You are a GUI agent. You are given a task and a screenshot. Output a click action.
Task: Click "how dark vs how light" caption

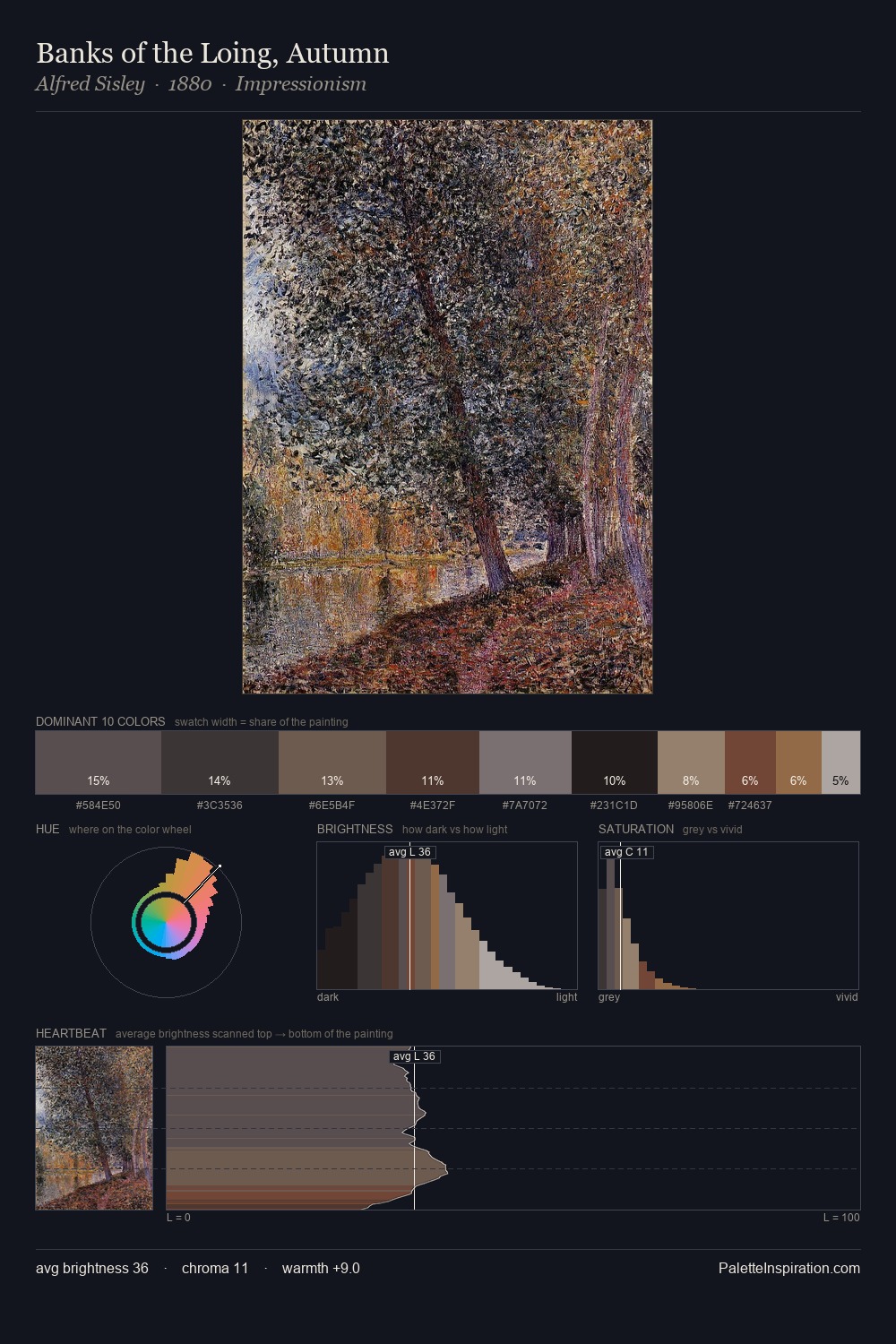(455, 830)
